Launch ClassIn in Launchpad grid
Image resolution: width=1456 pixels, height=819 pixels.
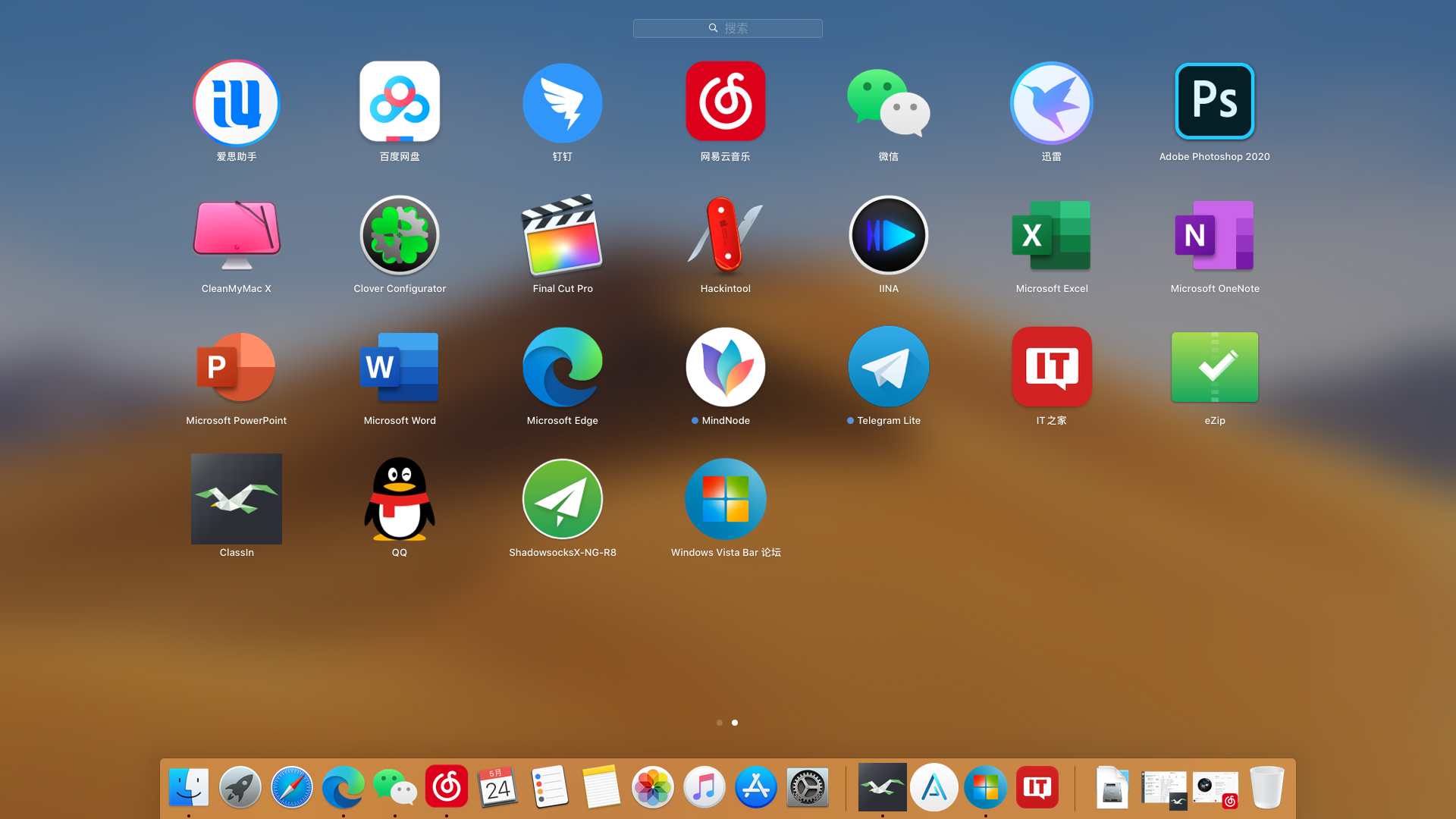coord(237,498)
